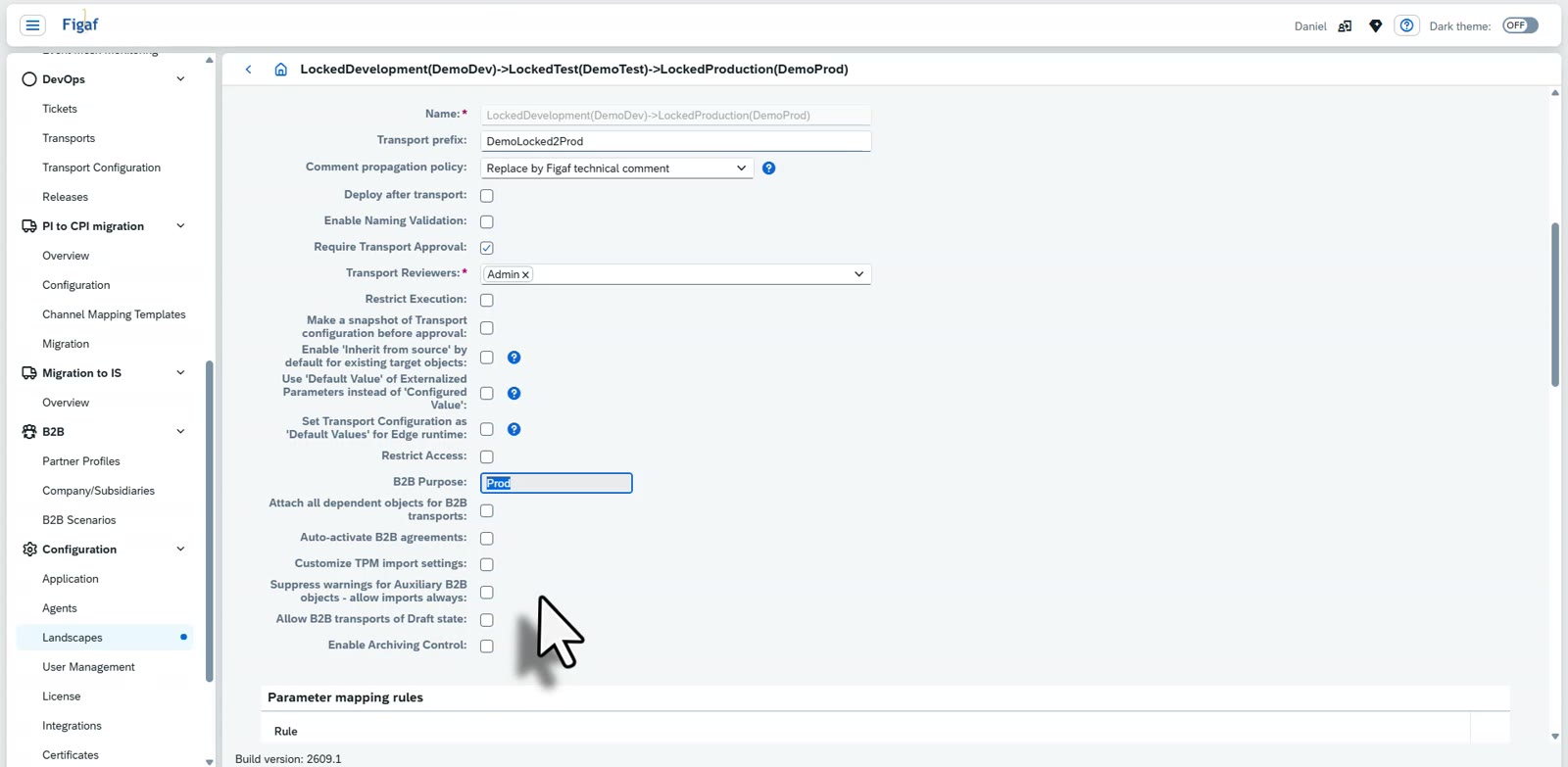Open Transport Configuration page
The image size is (1568, 767).
click(102, 168)
